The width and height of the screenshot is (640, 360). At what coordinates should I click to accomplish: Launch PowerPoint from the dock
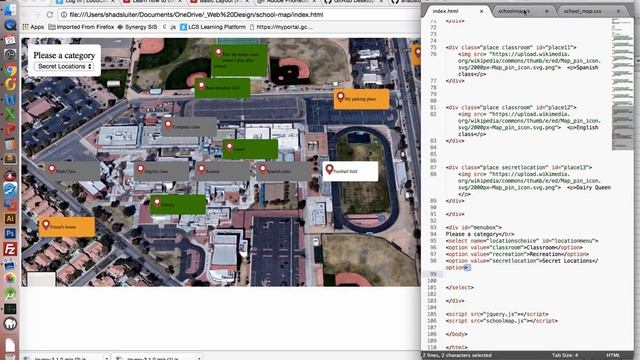pos(10,129)
